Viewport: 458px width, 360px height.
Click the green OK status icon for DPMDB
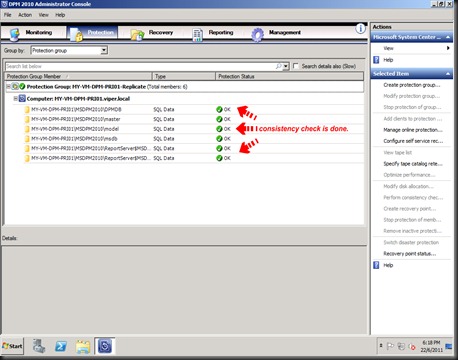click(x=219, y=109)
